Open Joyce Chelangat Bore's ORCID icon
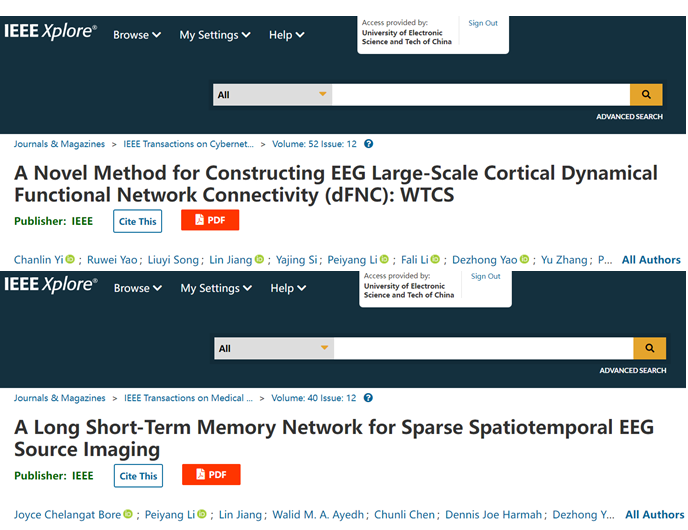 [128, 515]
